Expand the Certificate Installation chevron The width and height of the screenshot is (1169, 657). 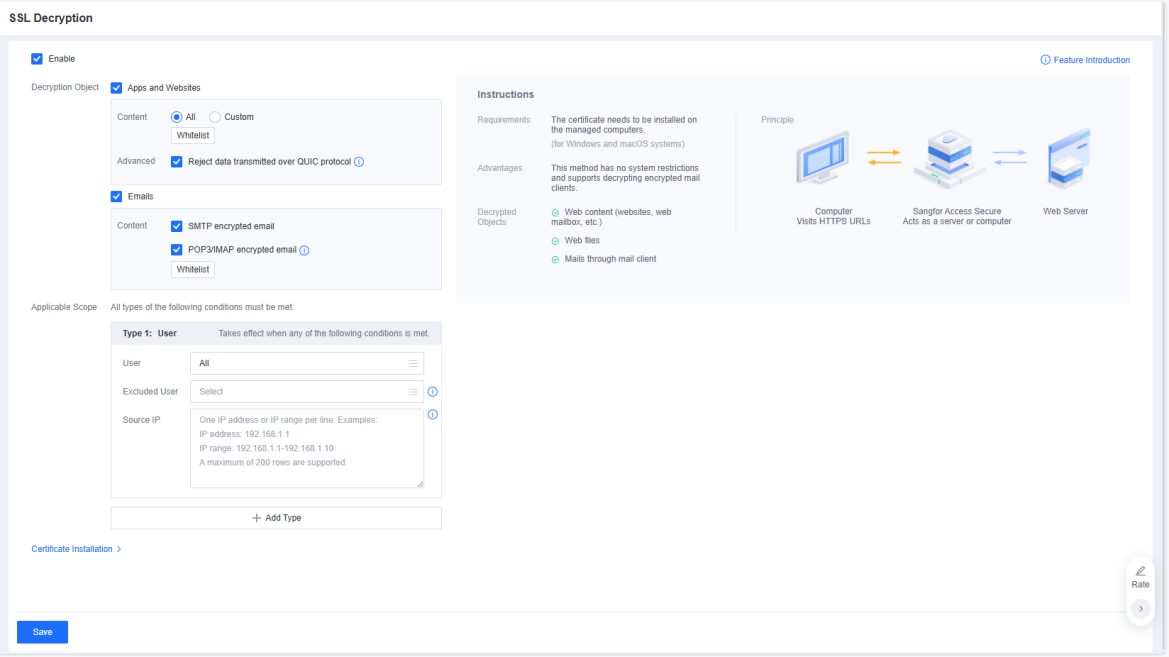[119, 550]
